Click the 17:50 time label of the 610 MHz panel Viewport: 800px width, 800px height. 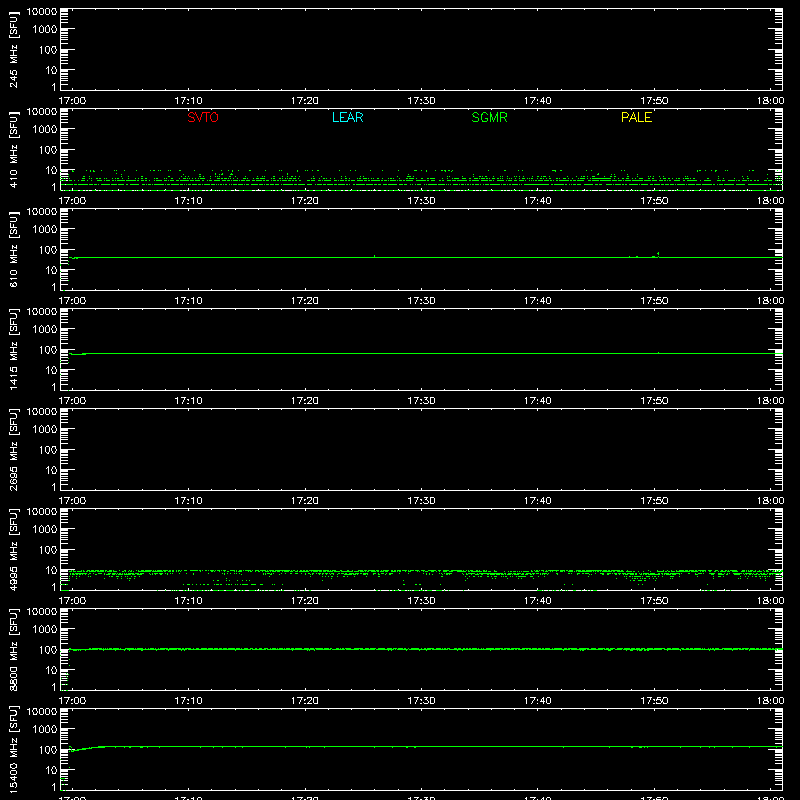click(x=654, y=301)
